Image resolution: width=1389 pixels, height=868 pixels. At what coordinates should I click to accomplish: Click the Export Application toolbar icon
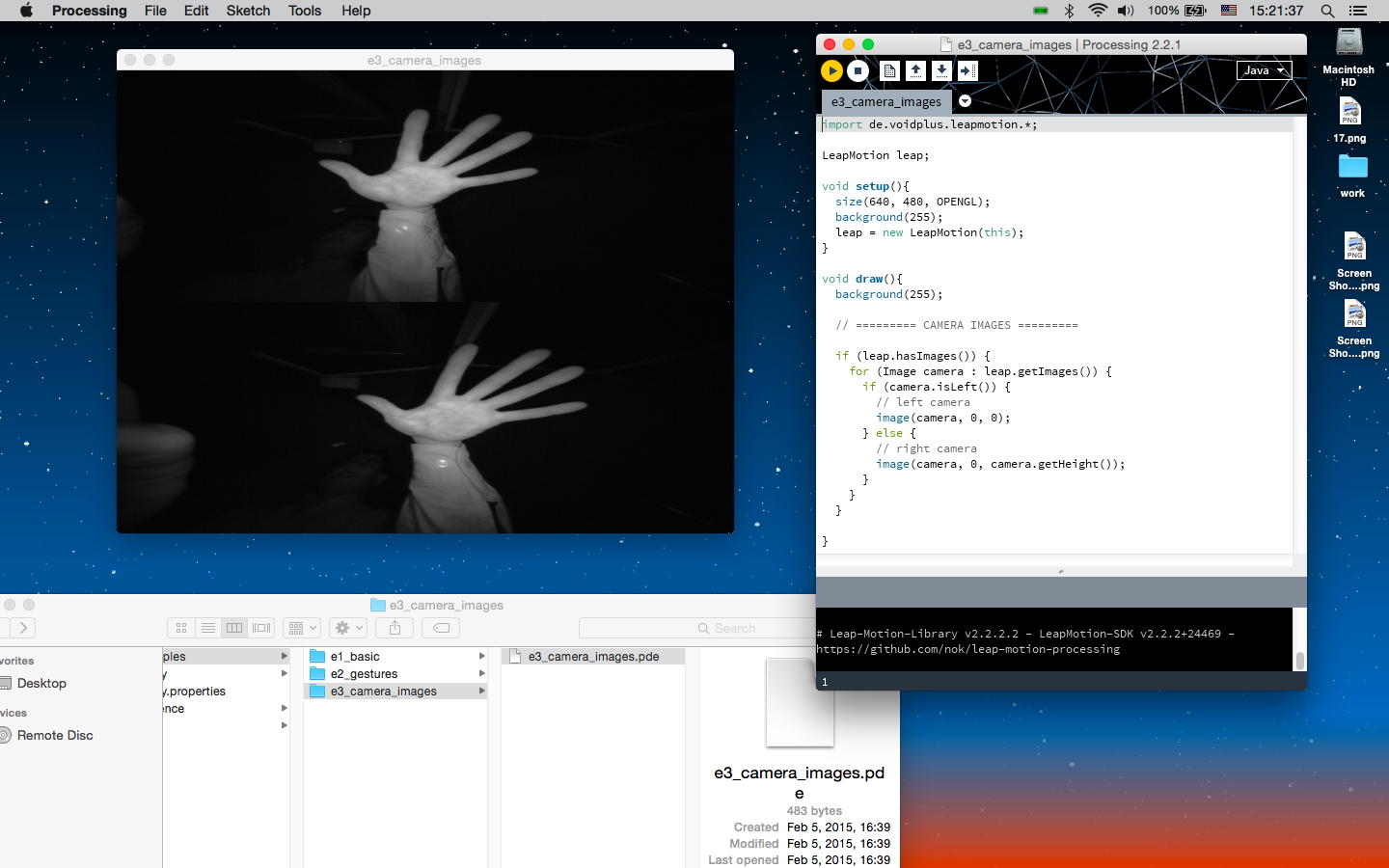click(x=967, y=70)
